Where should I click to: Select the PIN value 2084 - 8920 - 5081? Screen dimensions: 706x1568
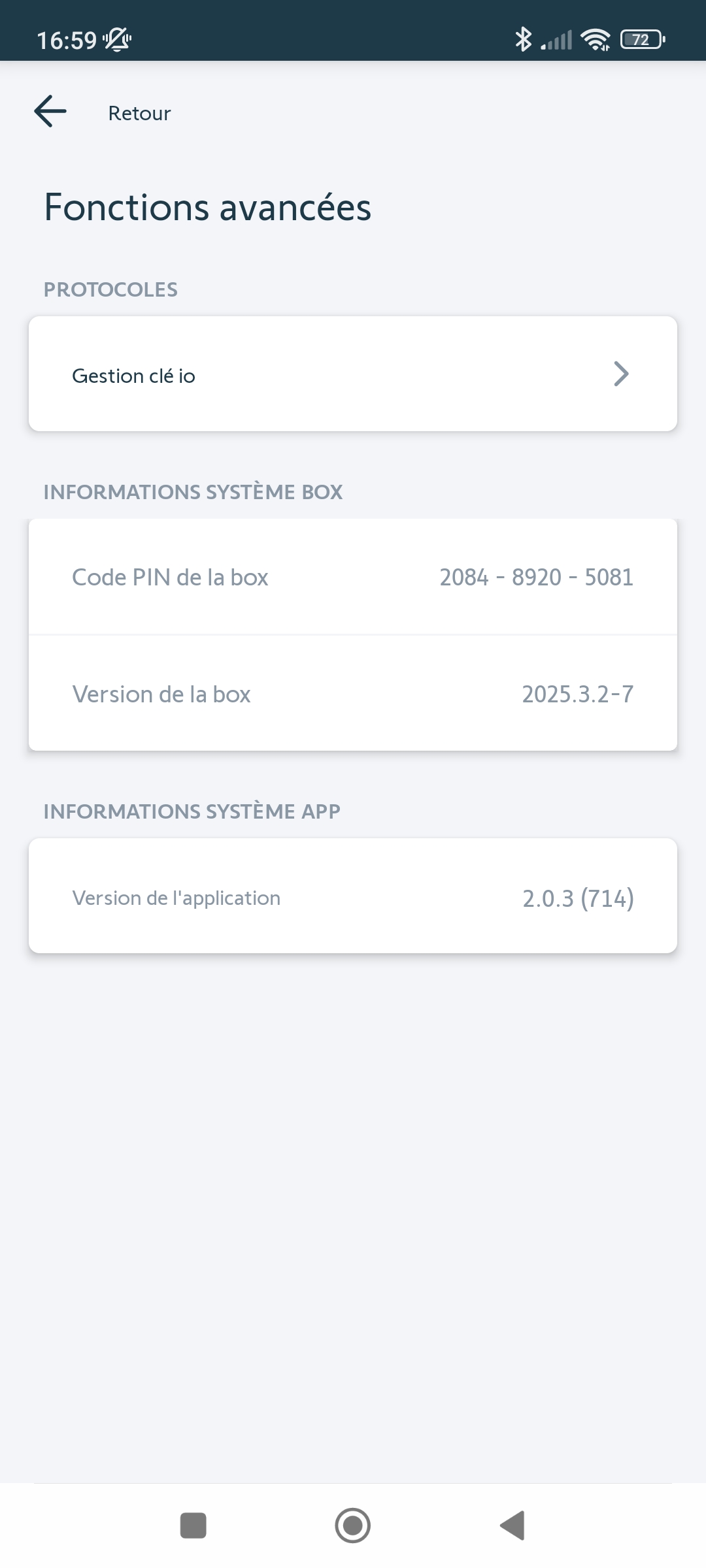(537, 578)
